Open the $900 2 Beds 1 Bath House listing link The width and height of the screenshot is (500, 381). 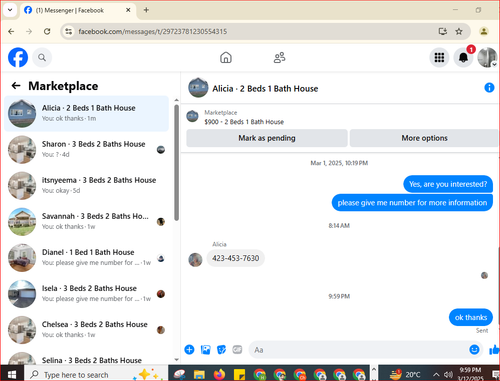coord(244,122)
